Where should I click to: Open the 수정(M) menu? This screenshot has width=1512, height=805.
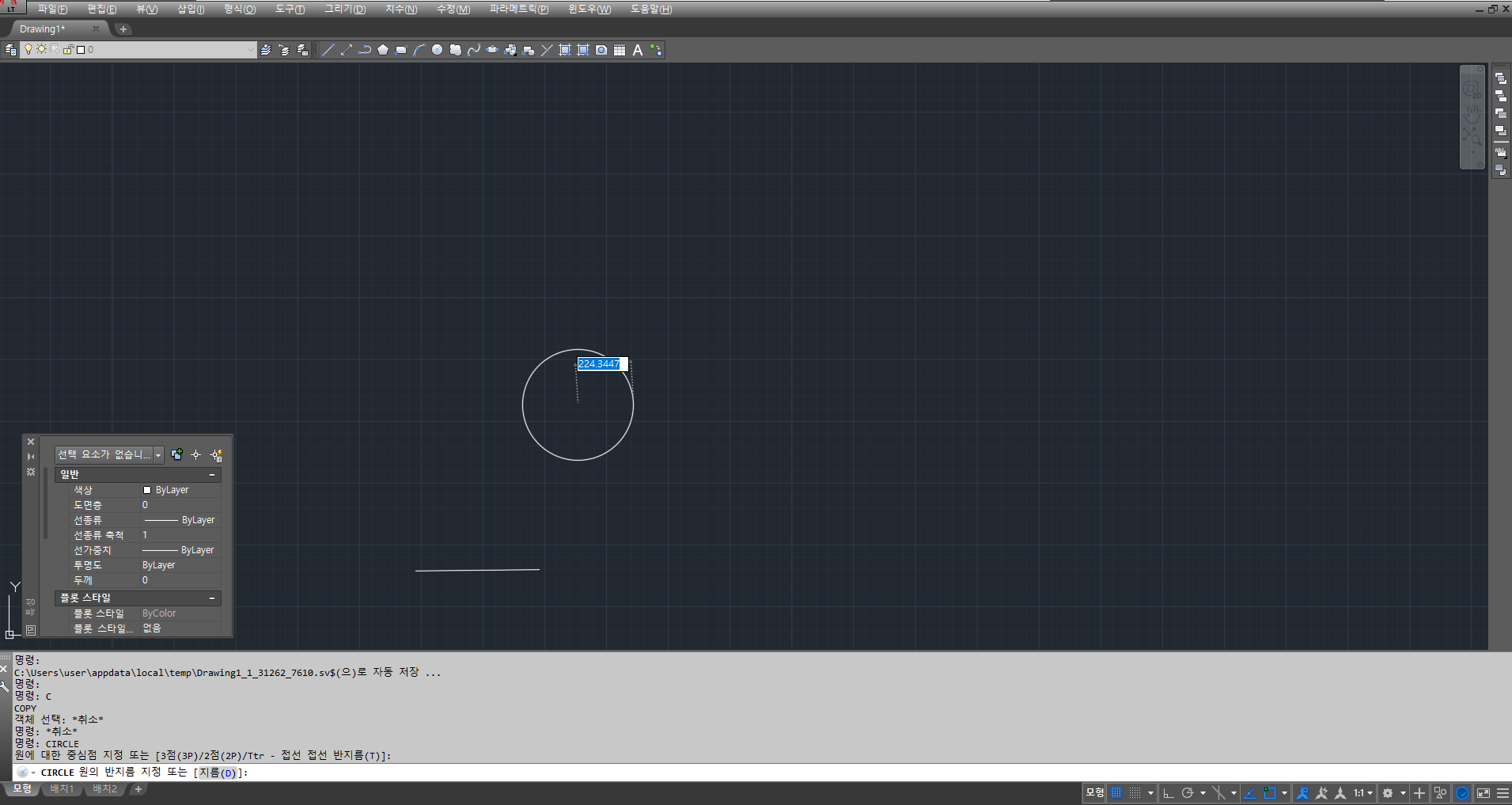453,9
